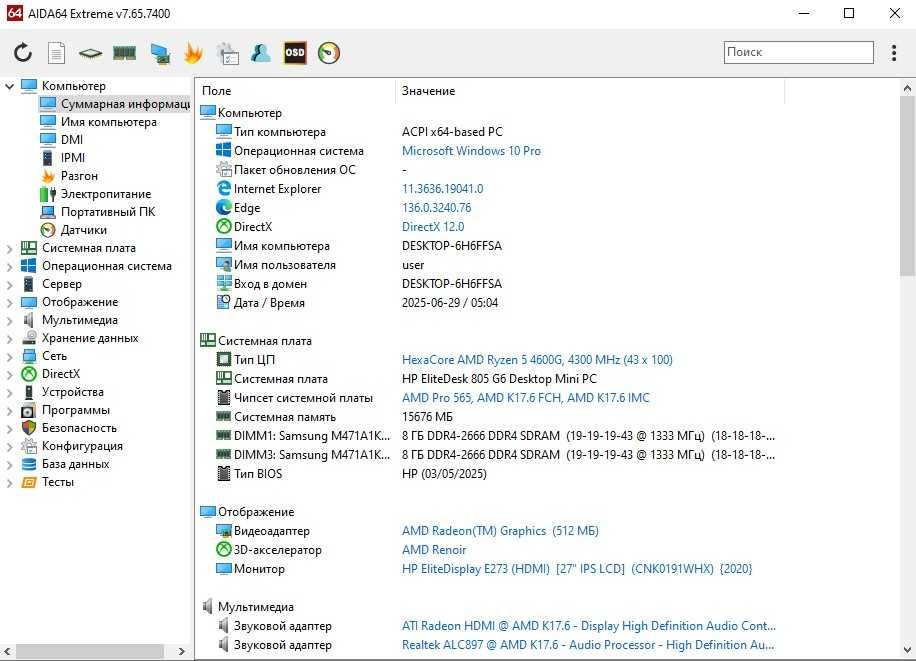The width and height of the screenshot is (916, 661).
Task: Open the Report document icon
Action: pyautogui.click(x=56, y=53)
